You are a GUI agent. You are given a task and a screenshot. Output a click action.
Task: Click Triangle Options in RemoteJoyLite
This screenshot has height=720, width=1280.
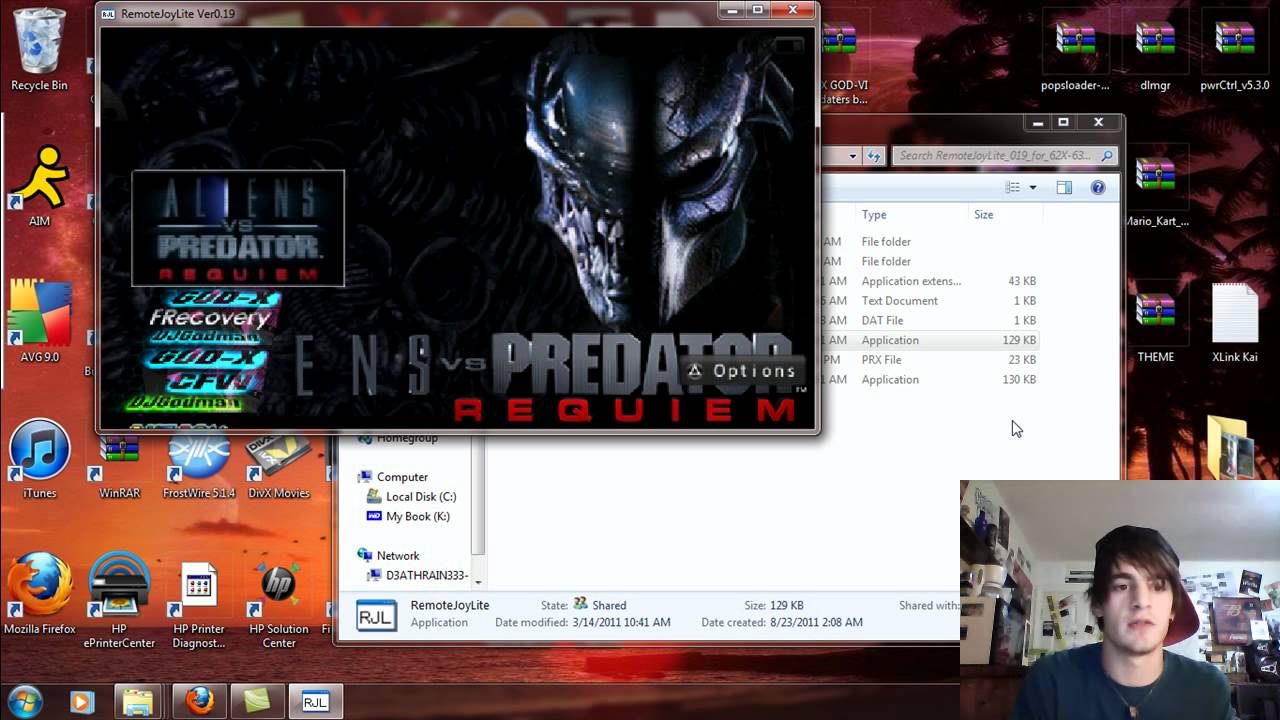pos(741,371)
